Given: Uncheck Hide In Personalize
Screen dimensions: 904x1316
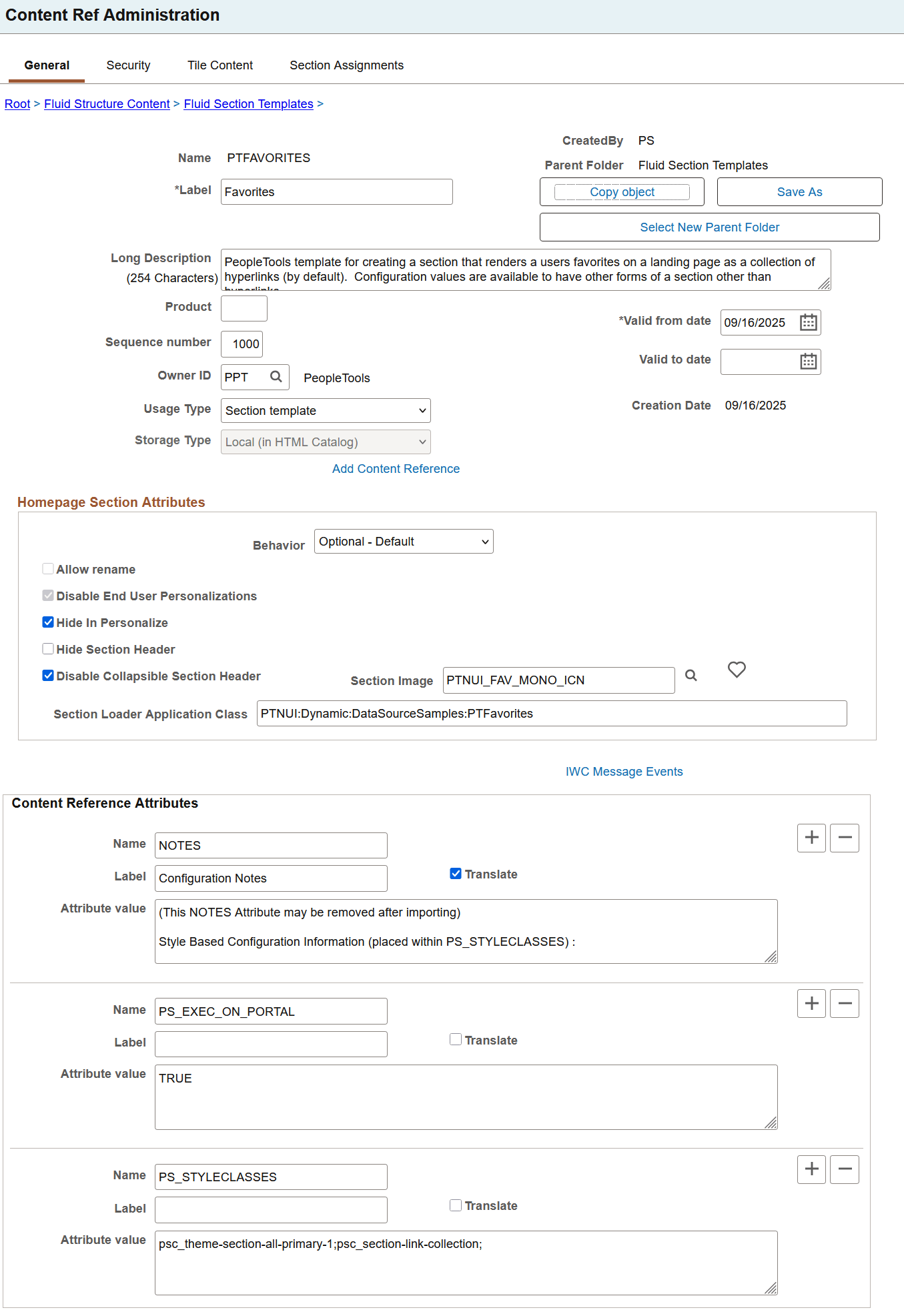Looking at the screenshot, I should 47,622.
